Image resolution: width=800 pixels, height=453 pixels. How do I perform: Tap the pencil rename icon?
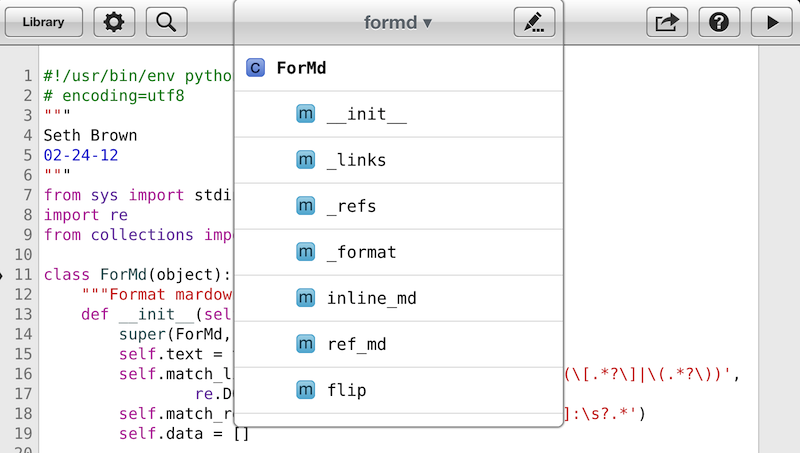[534, 22]
